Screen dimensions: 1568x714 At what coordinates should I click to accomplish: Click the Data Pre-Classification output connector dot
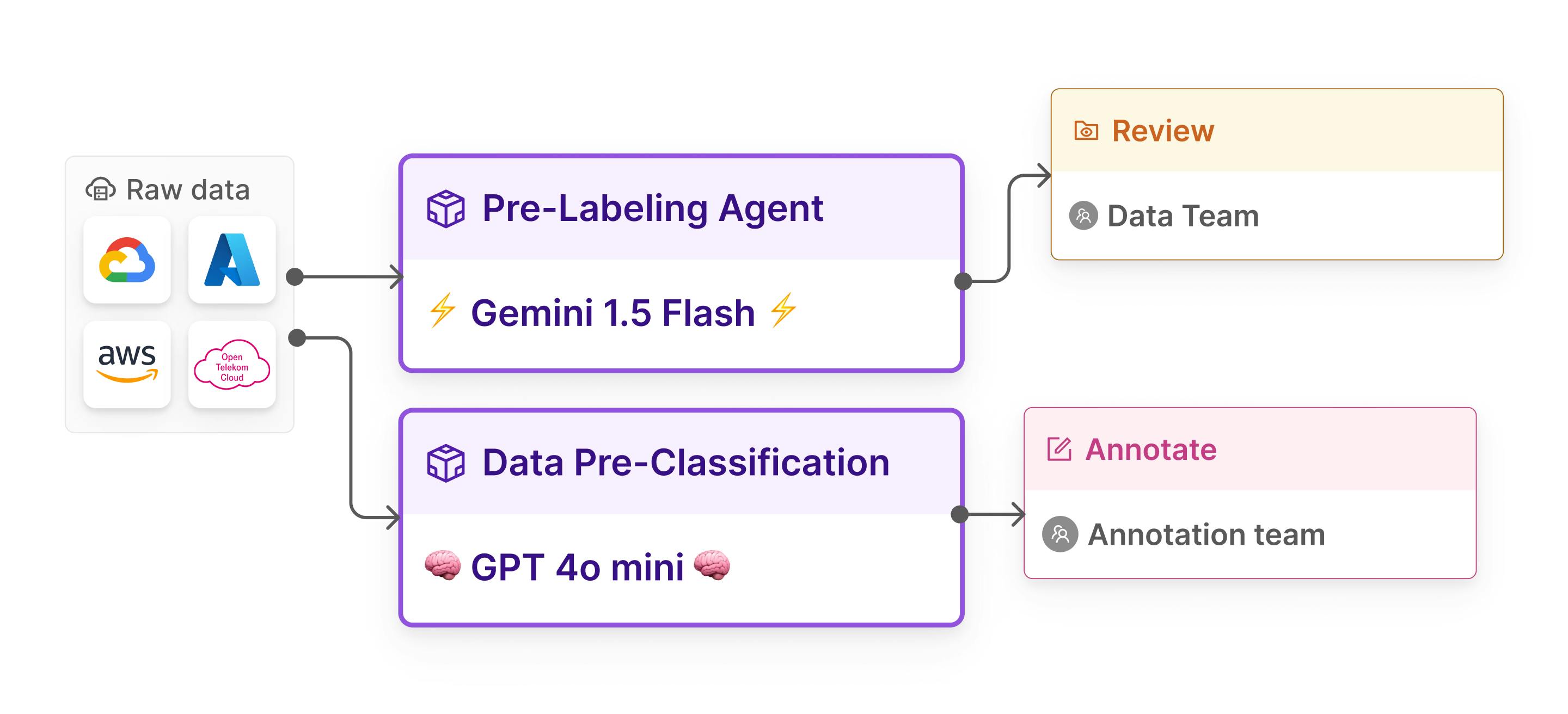(x=960, y=514)
